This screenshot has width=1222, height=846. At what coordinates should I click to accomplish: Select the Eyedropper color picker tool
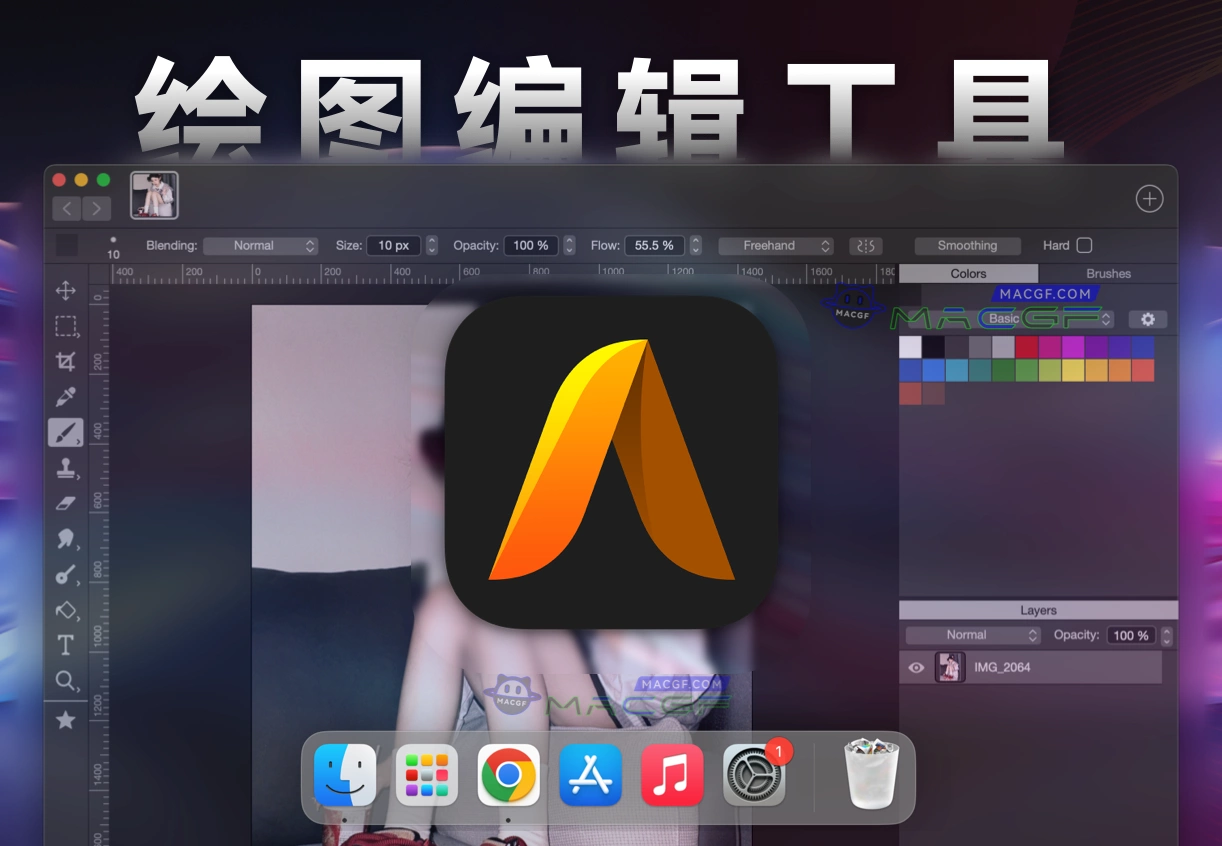coord(66,397)
